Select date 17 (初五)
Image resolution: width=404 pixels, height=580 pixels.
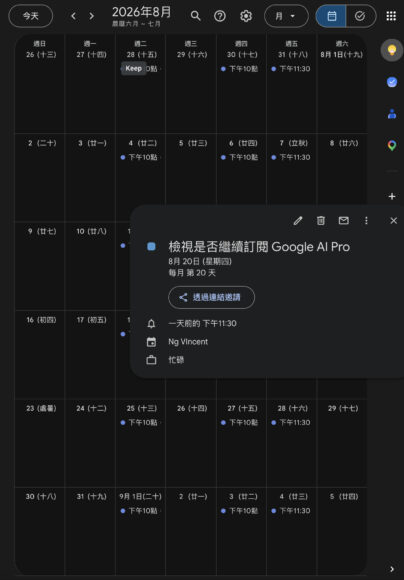point(91,320)
